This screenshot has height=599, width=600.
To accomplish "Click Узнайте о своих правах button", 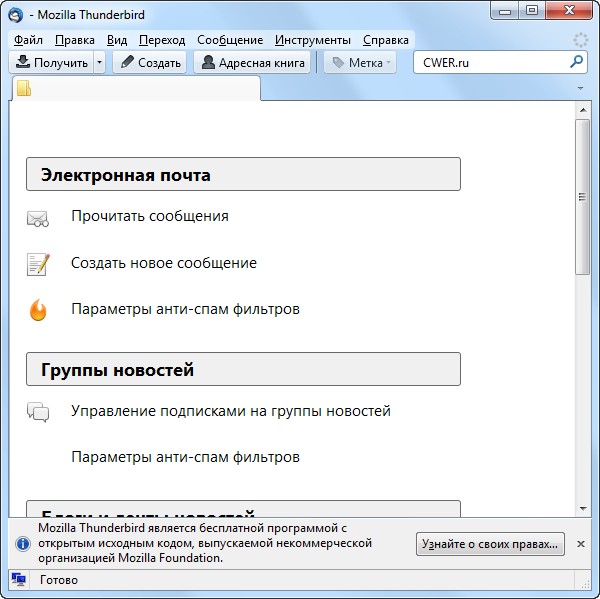I will coord(490,544).
